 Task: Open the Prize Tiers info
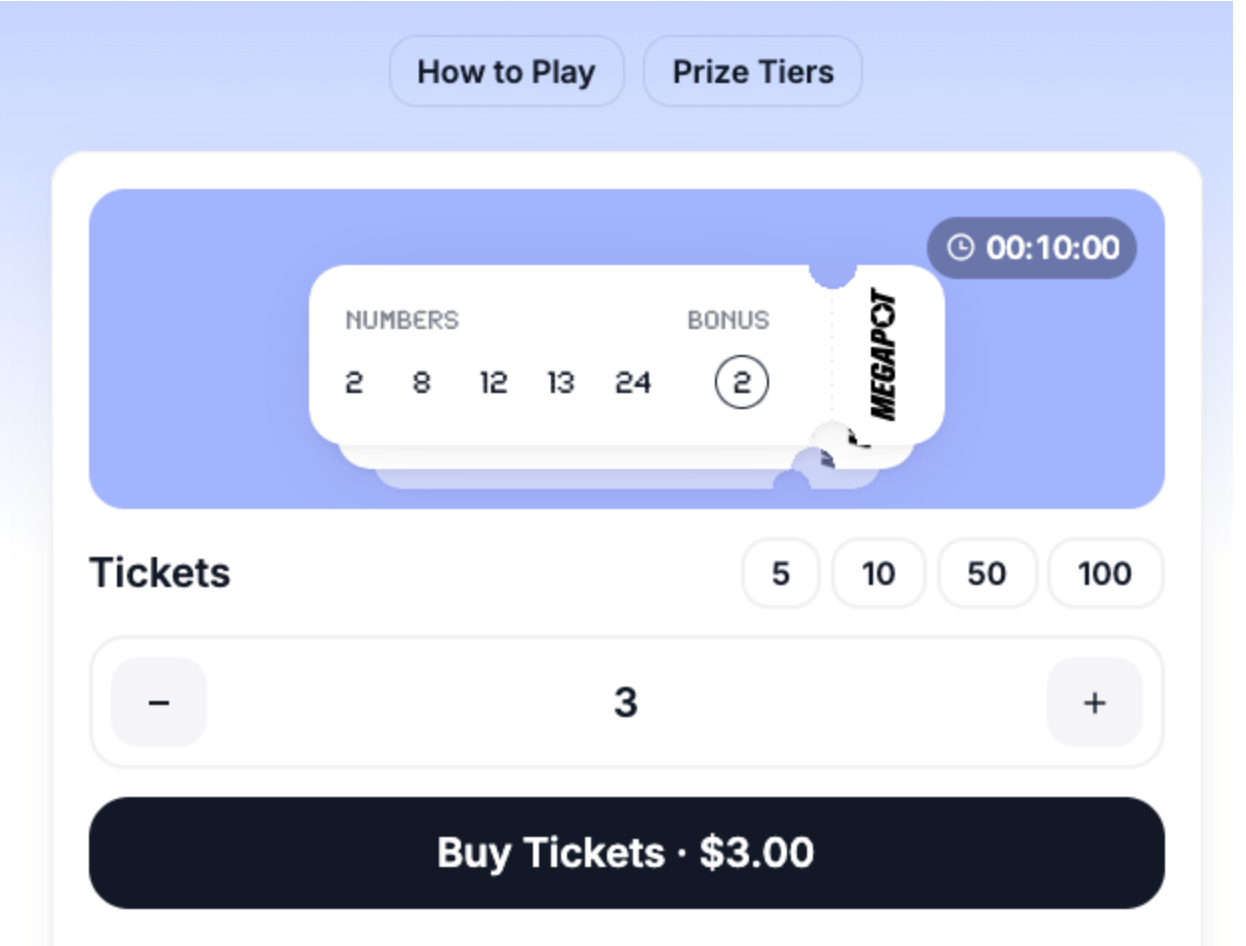(x=753, y=72)
